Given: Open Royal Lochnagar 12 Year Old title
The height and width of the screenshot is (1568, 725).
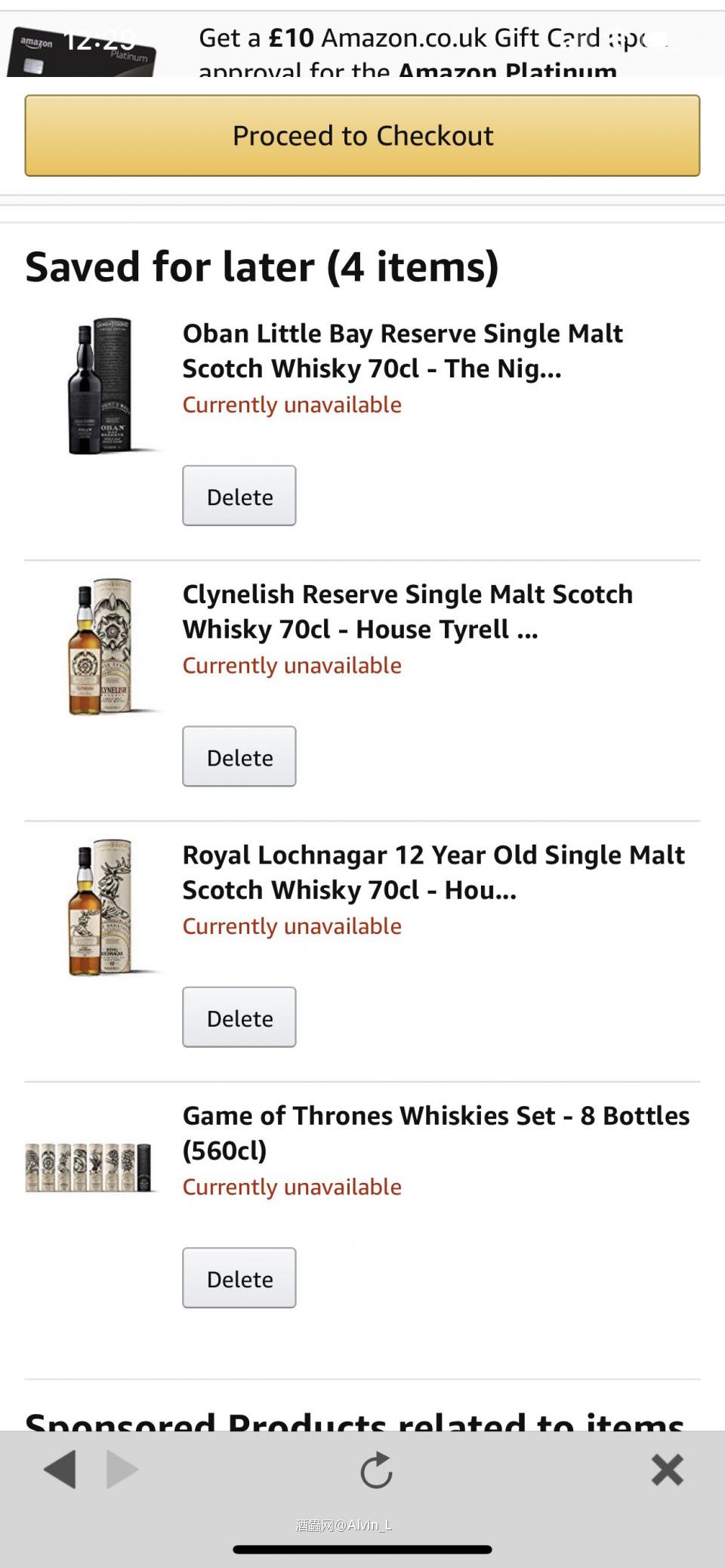Looking at the screenshot, I should click(433, 872).
